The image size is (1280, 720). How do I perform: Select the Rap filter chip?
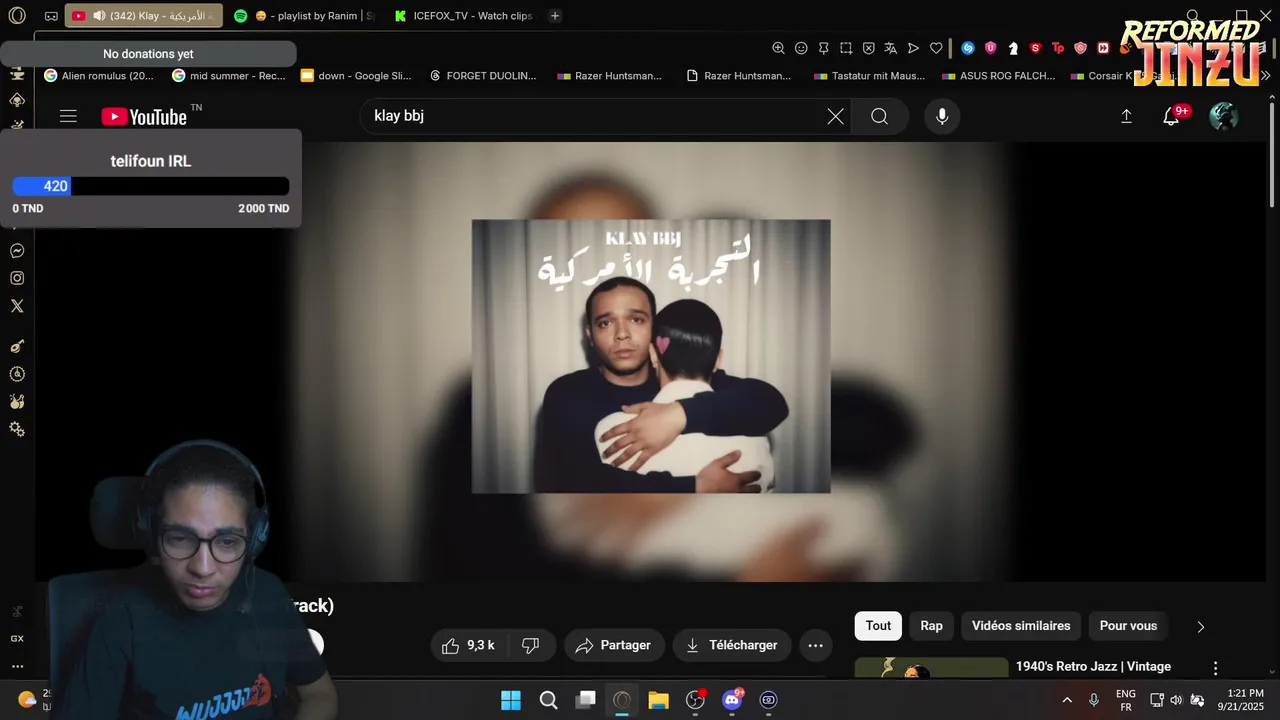tap(931, 626)
